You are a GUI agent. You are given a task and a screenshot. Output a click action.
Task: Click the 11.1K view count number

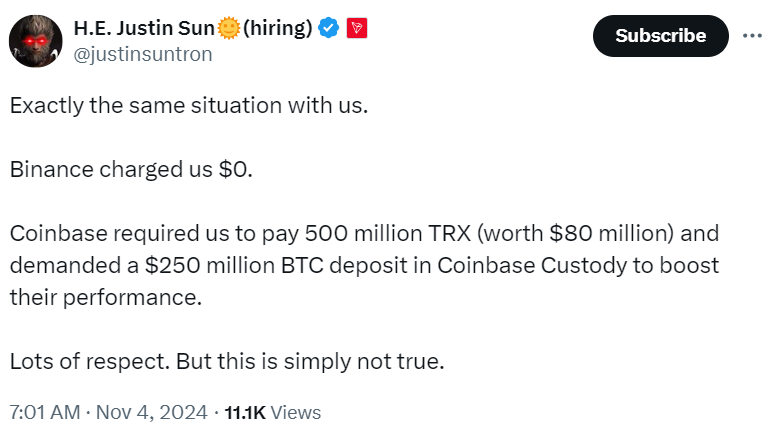pyautogui.click(x=244, y=412)
